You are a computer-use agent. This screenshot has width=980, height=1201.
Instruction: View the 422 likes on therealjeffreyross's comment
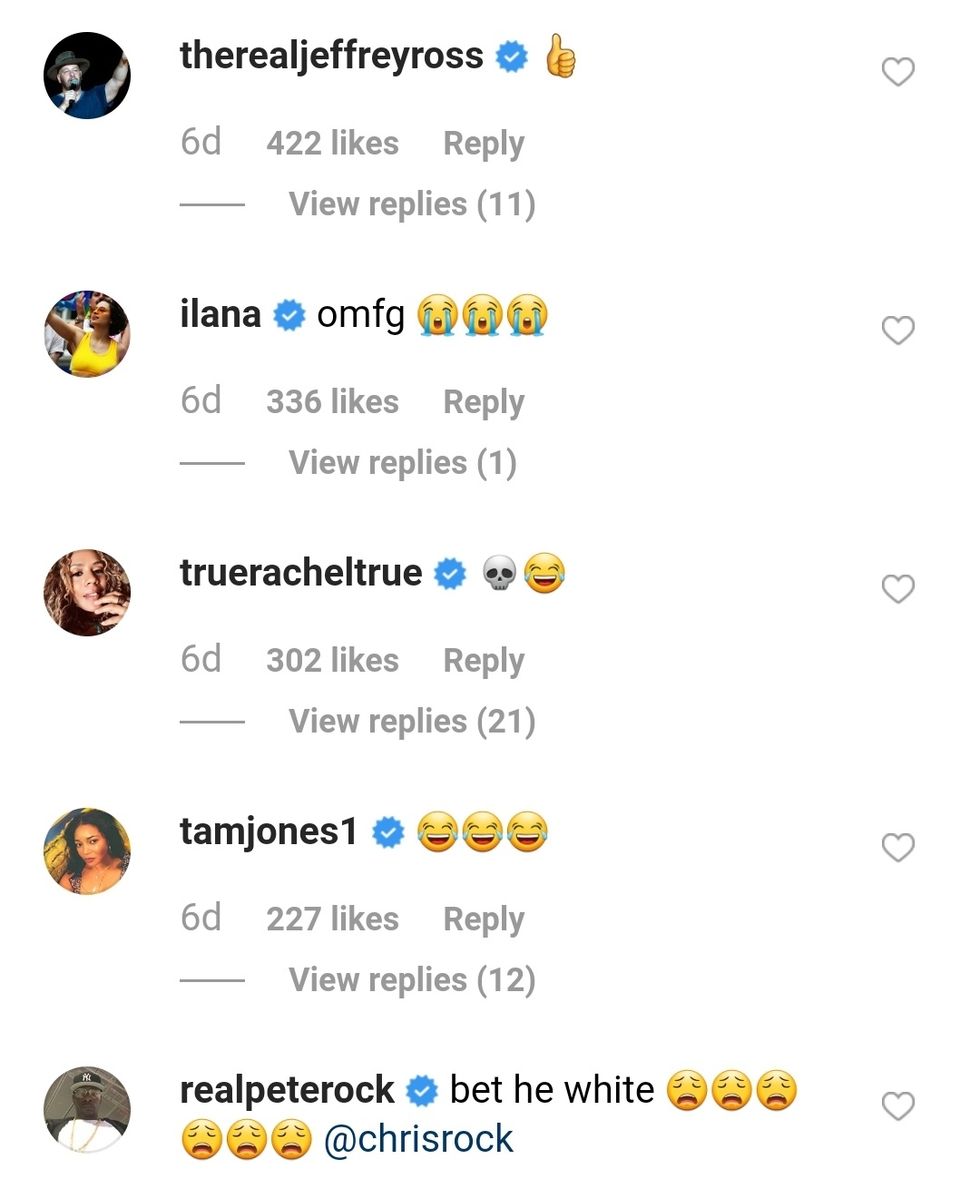pyautogui.click(x=332, y=144)
